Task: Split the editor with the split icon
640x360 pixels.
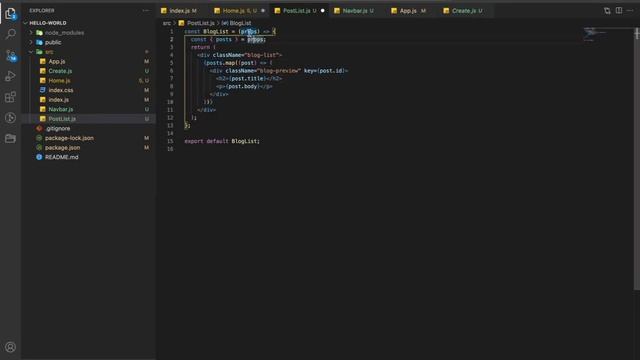Action: coord(619,11)
